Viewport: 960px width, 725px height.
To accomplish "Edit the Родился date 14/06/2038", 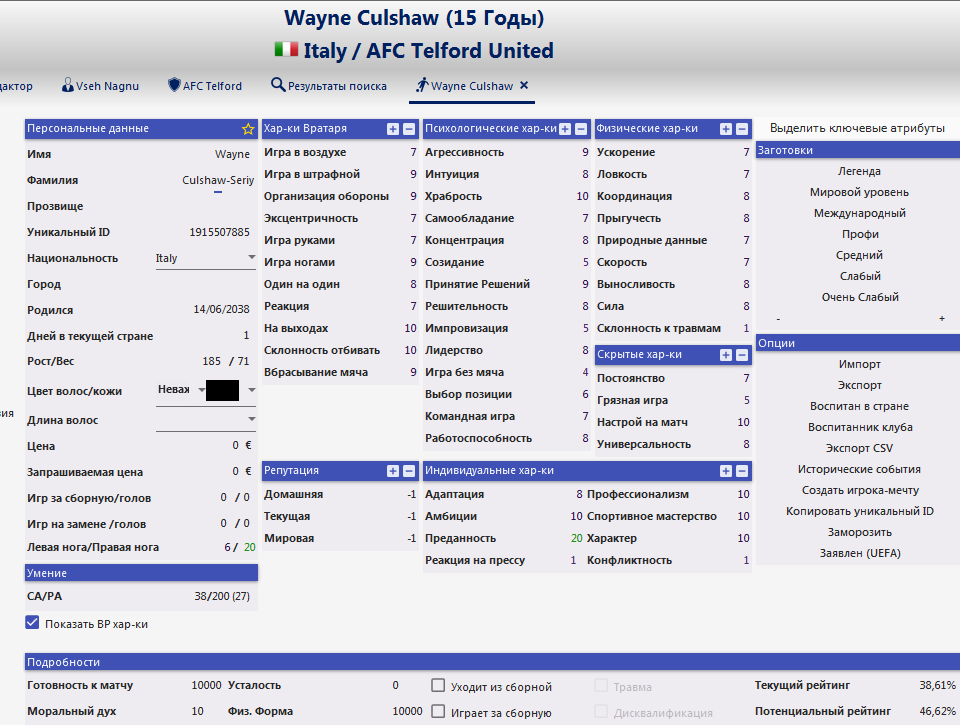I will (x=222, y=309).
